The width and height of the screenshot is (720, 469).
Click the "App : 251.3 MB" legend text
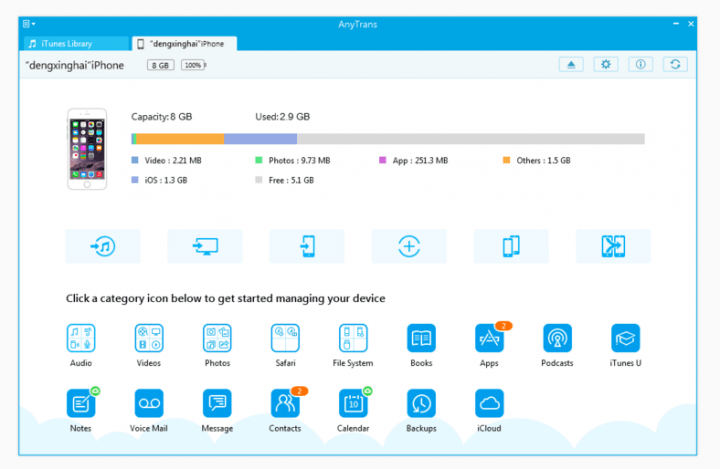point(420,160)
